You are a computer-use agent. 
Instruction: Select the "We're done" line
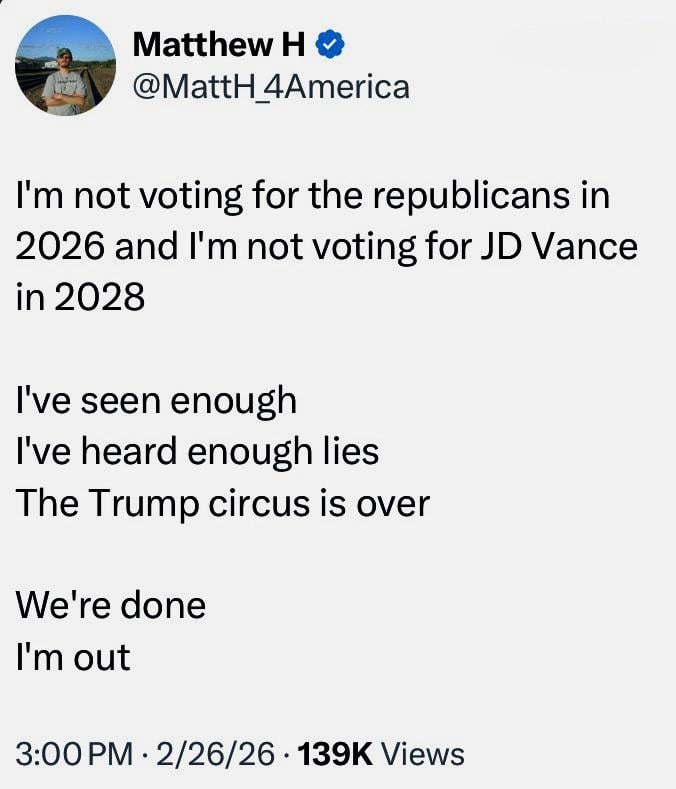pos(110,605)
